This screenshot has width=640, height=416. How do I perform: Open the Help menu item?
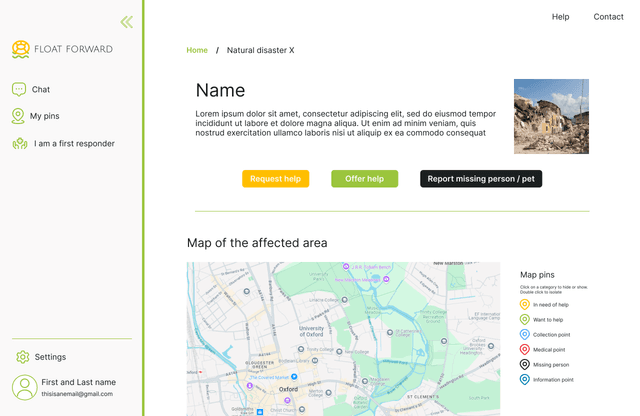tap(560, 17)
